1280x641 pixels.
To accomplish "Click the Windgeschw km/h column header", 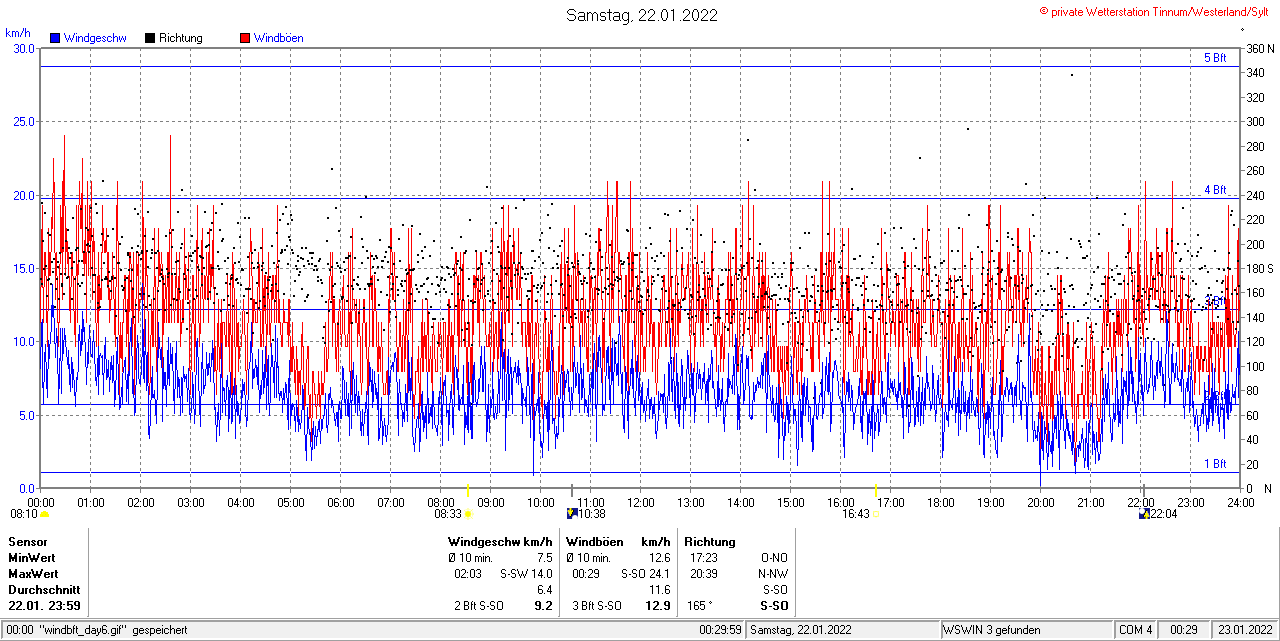I will pyautogui.click(x=501, y=541).
